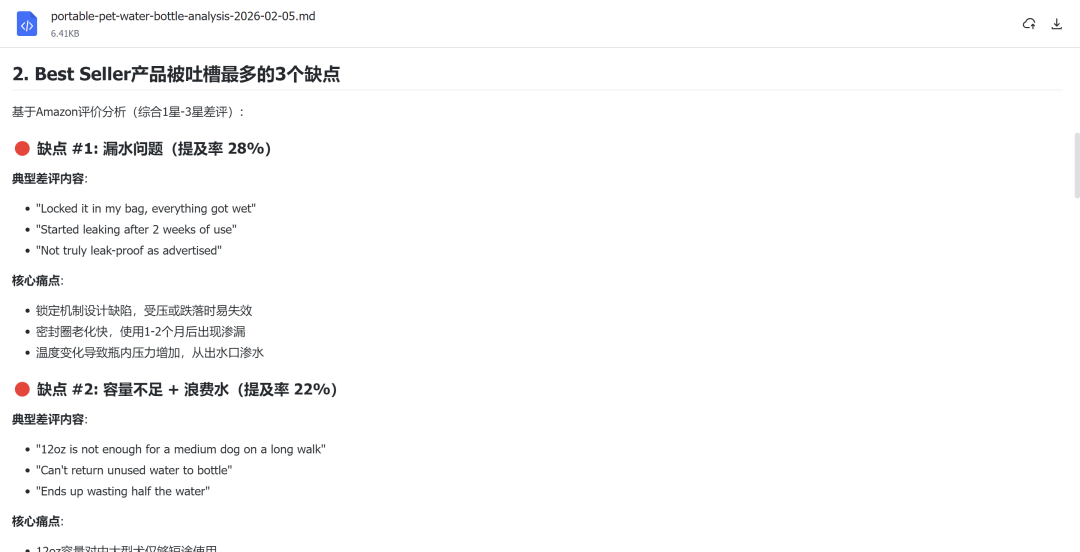The image size is (1080, 552).
Task: Click quote "Locked it in my bag, everything got wet"
Action: [x=146, y=208]
